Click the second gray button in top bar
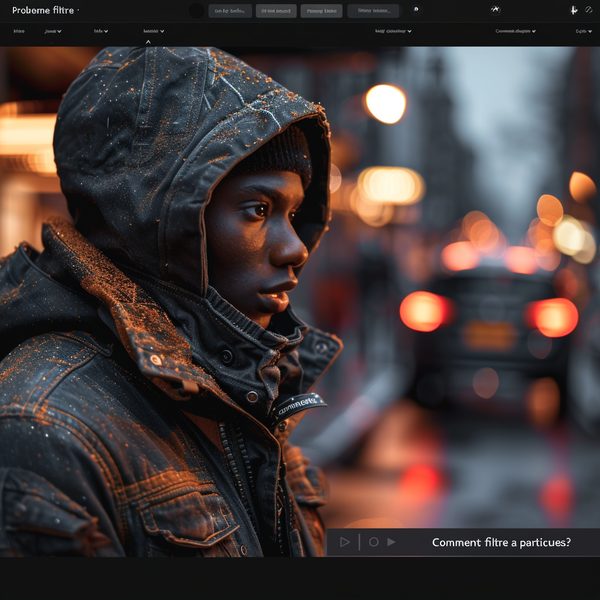The height and width of the screenshot is (600, 600). click(x=276, y=11)
